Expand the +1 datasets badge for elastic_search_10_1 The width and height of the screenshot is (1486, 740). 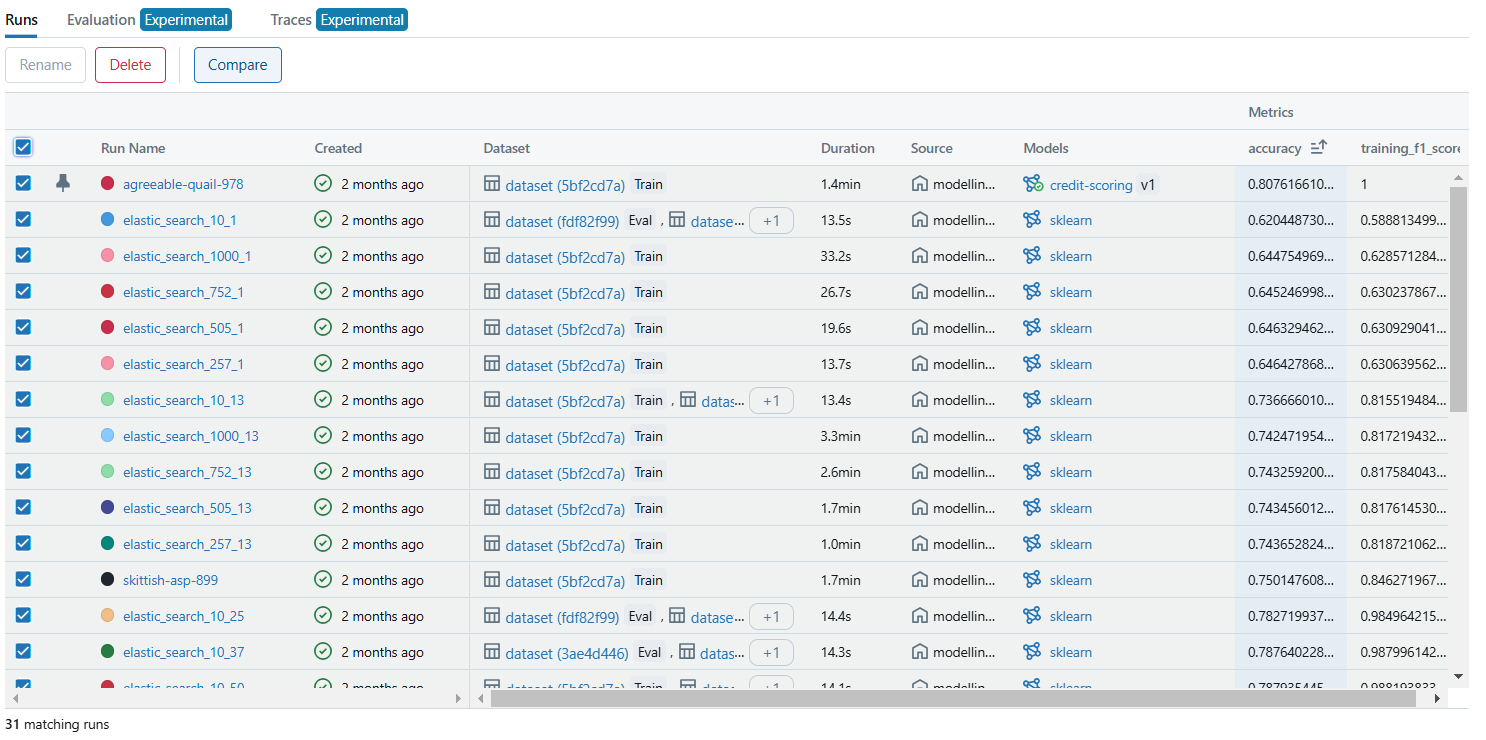[770, 220]
